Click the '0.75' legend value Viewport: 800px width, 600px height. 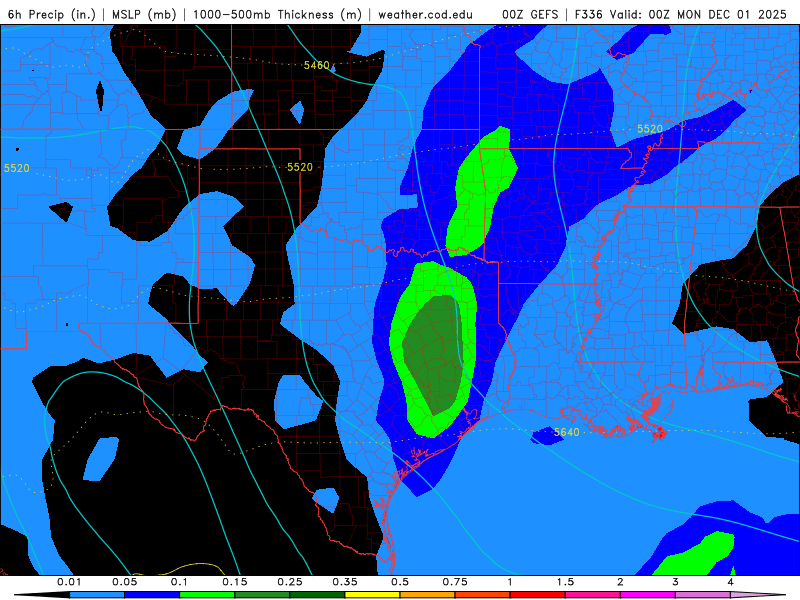(x=455, y=582)
